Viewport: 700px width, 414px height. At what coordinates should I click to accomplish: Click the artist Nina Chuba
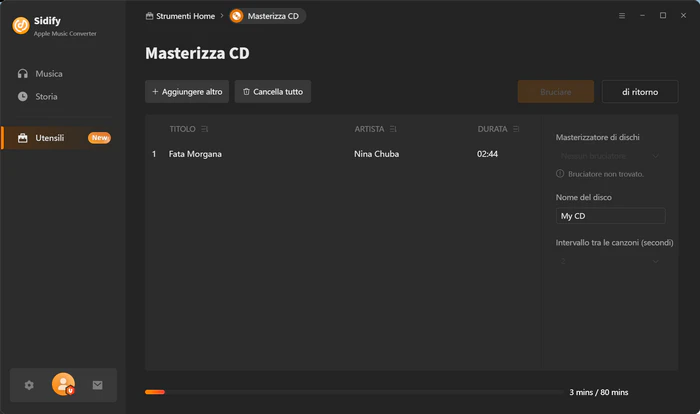point(376,154)
